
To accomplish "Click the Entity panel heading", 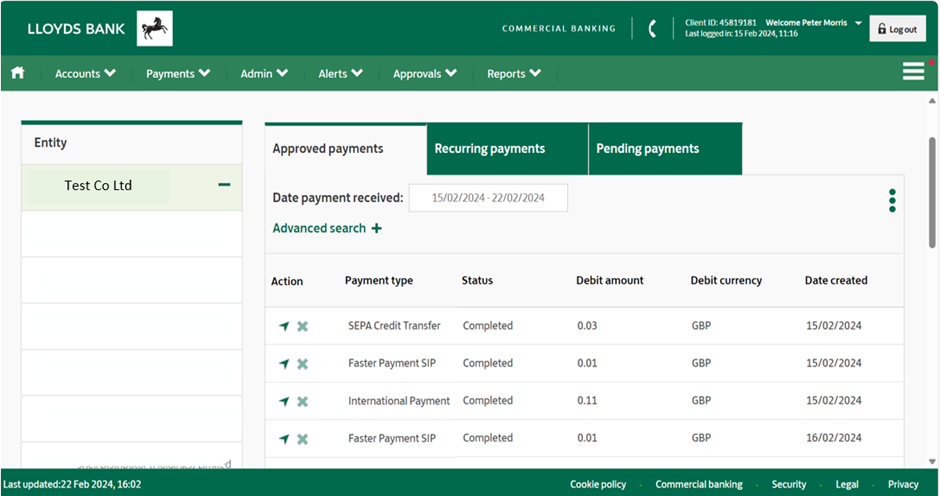I will tap(50, 143).
